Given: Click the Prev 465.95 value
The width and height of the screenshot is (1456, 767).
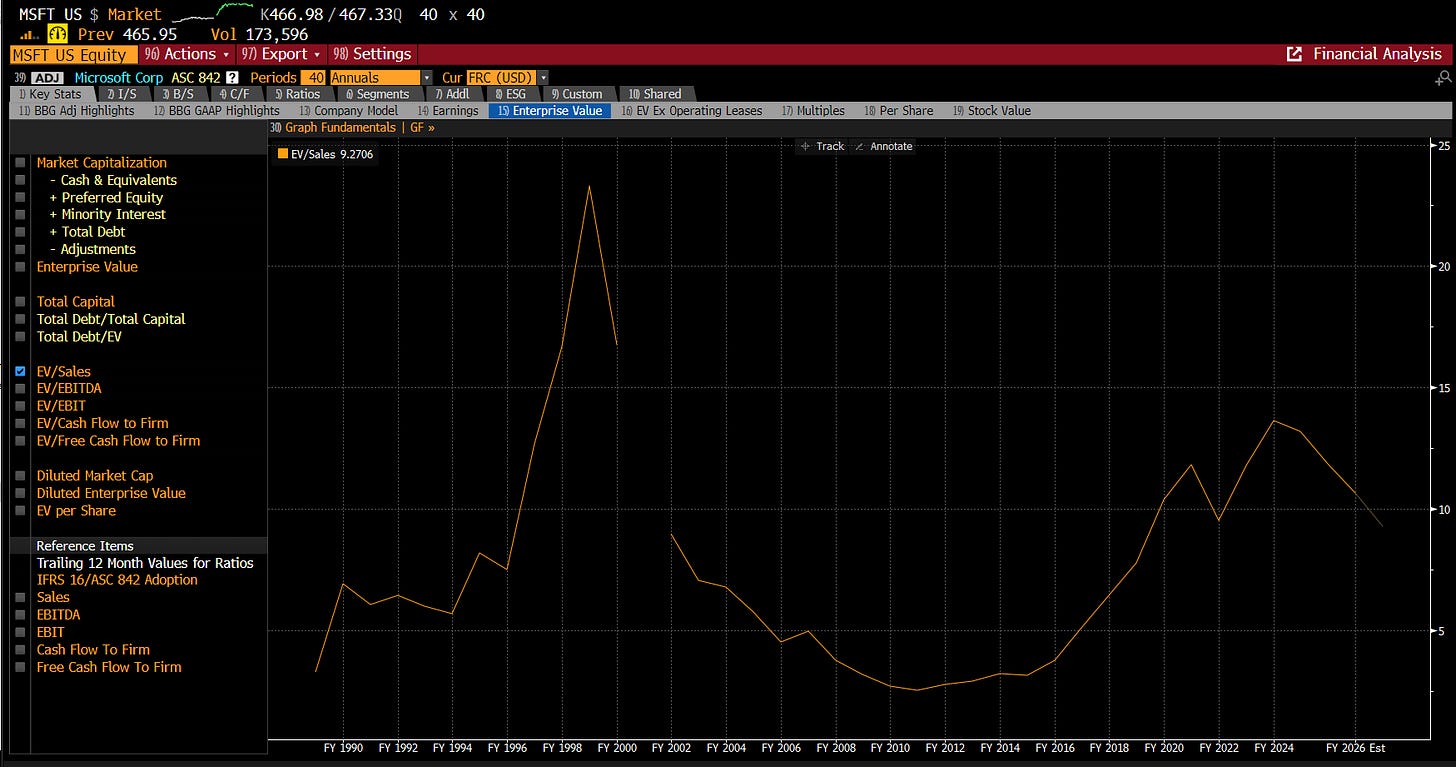Looking at the screenshot, I should pos(127,34).
